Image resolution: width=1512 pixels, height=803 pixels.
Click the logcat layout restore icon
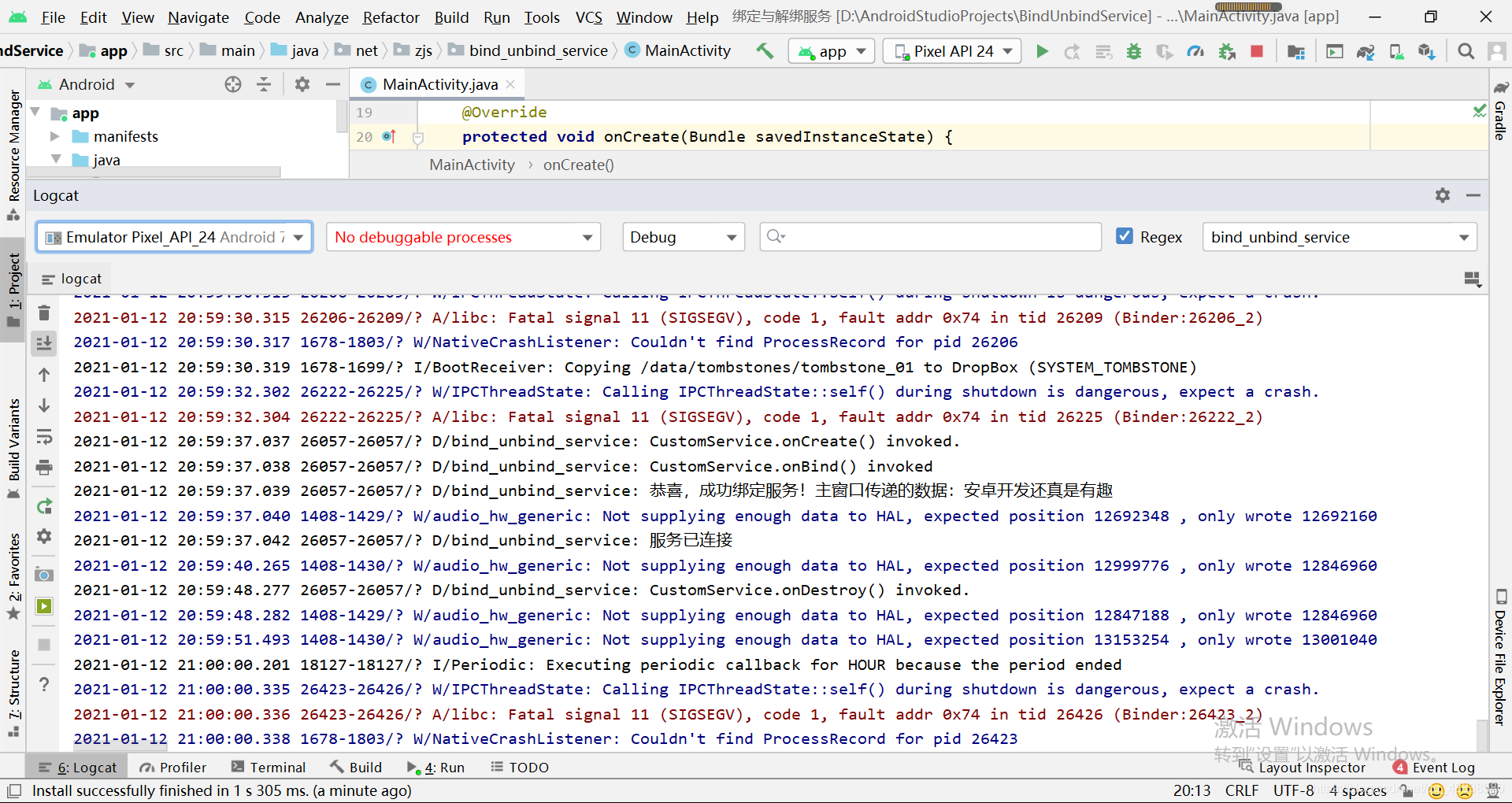(x=1472, y=279)
